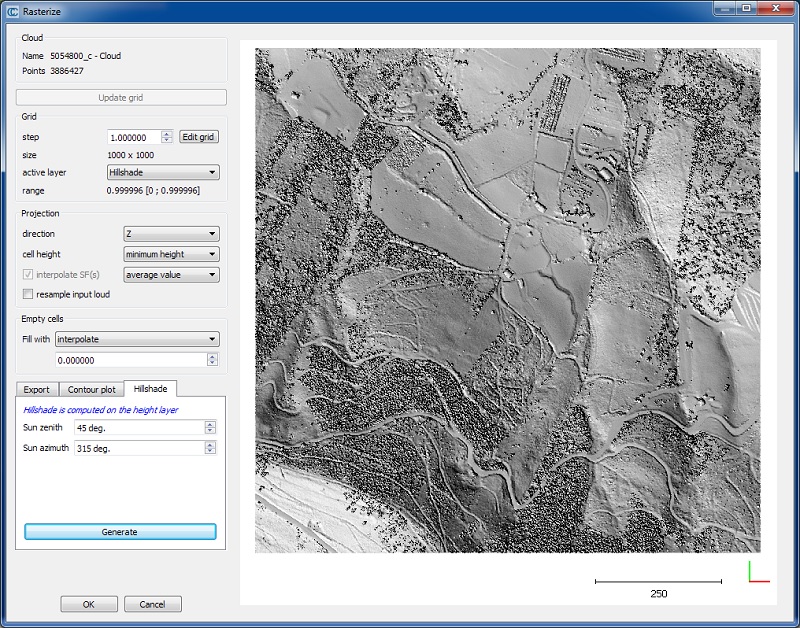Click the empty cell fill value spinner

click(x=211, y=360)
